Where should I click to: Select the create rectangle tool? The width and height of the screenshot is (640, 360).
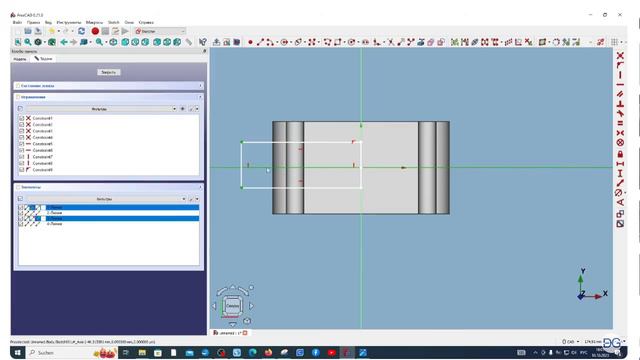tap(338, 42)
